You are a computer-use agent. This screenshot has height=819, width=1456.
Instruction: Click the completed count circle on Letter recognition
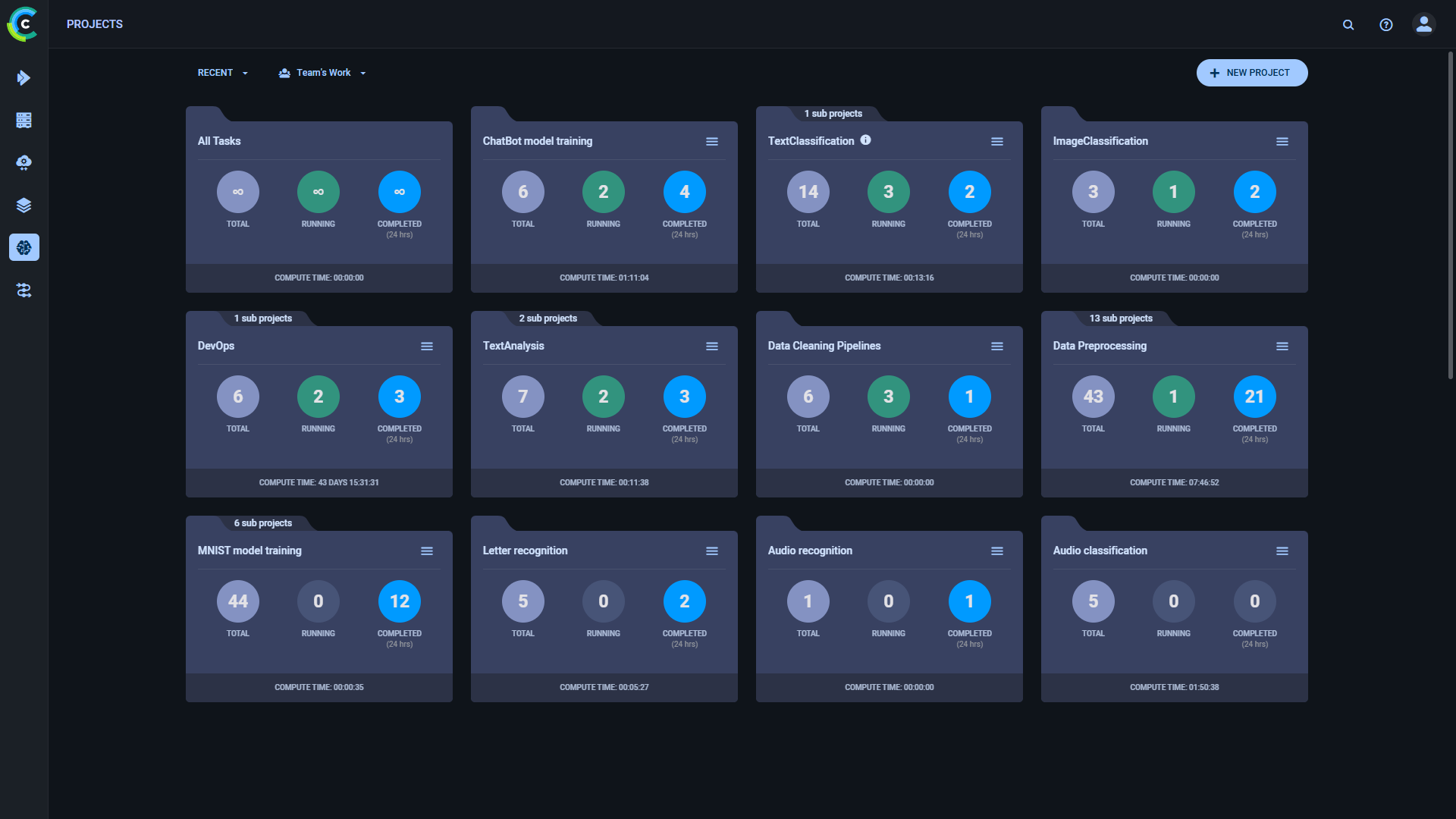click(x=684, y=601)
